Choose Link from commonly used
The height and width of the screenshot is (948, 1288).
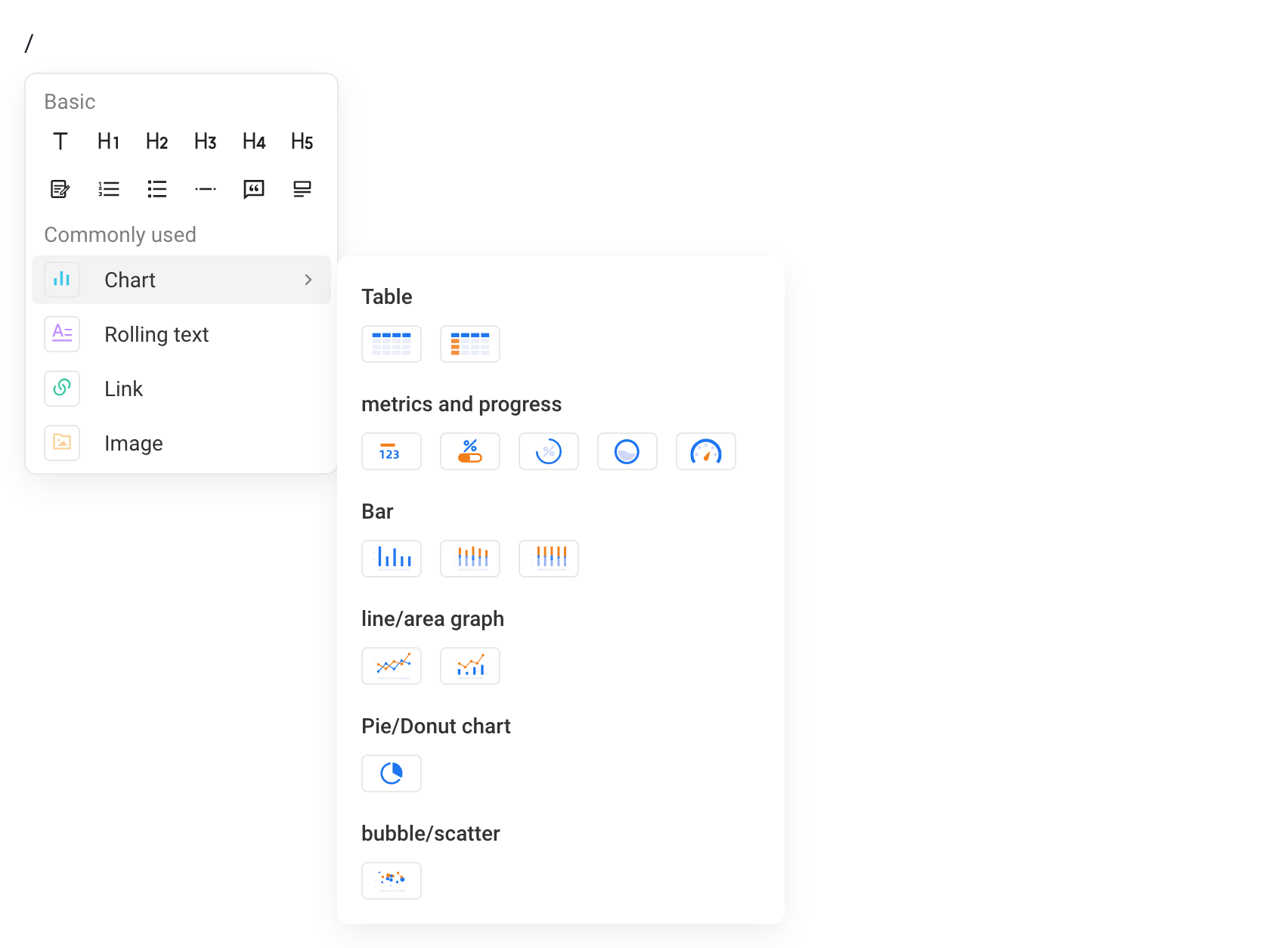click(181, 389)
